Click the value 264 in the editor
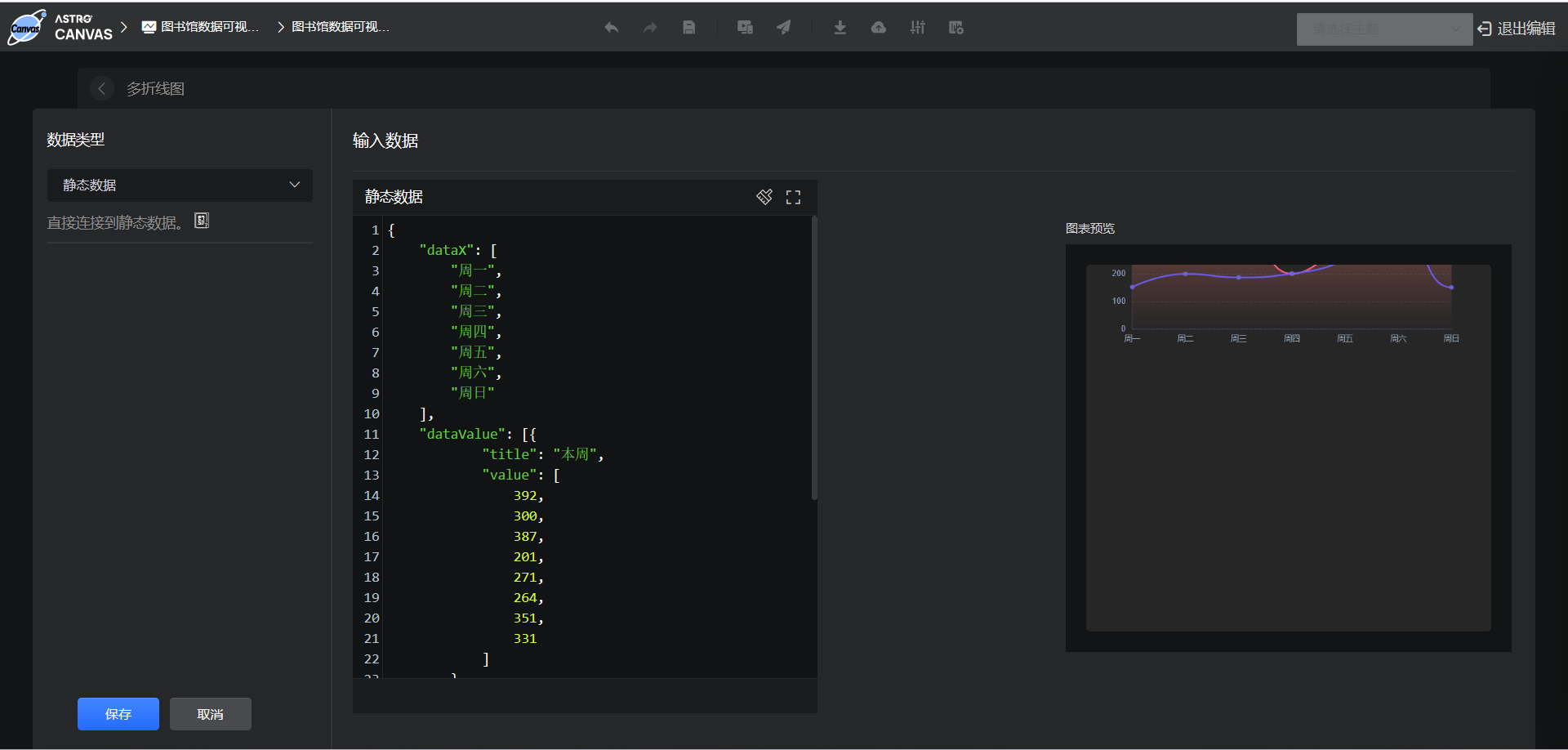This screenshot has height=750, width=1568. 525,597
